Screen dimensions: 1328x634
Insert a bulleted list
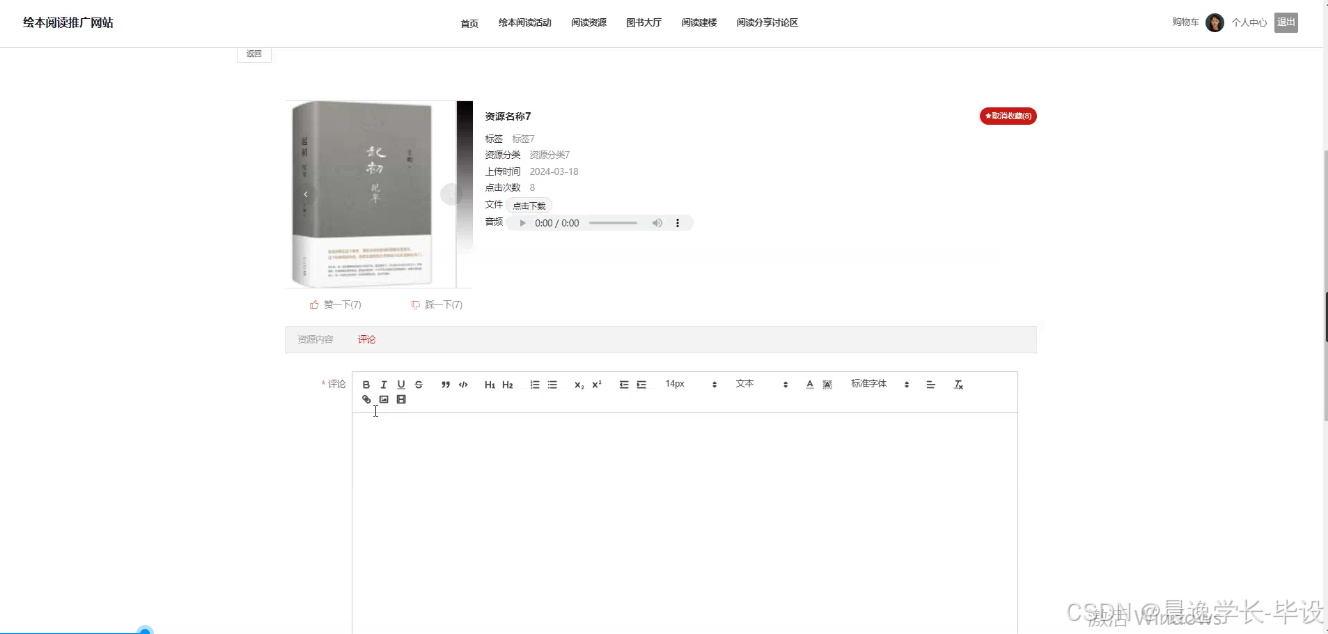click(x=552, y=384)
